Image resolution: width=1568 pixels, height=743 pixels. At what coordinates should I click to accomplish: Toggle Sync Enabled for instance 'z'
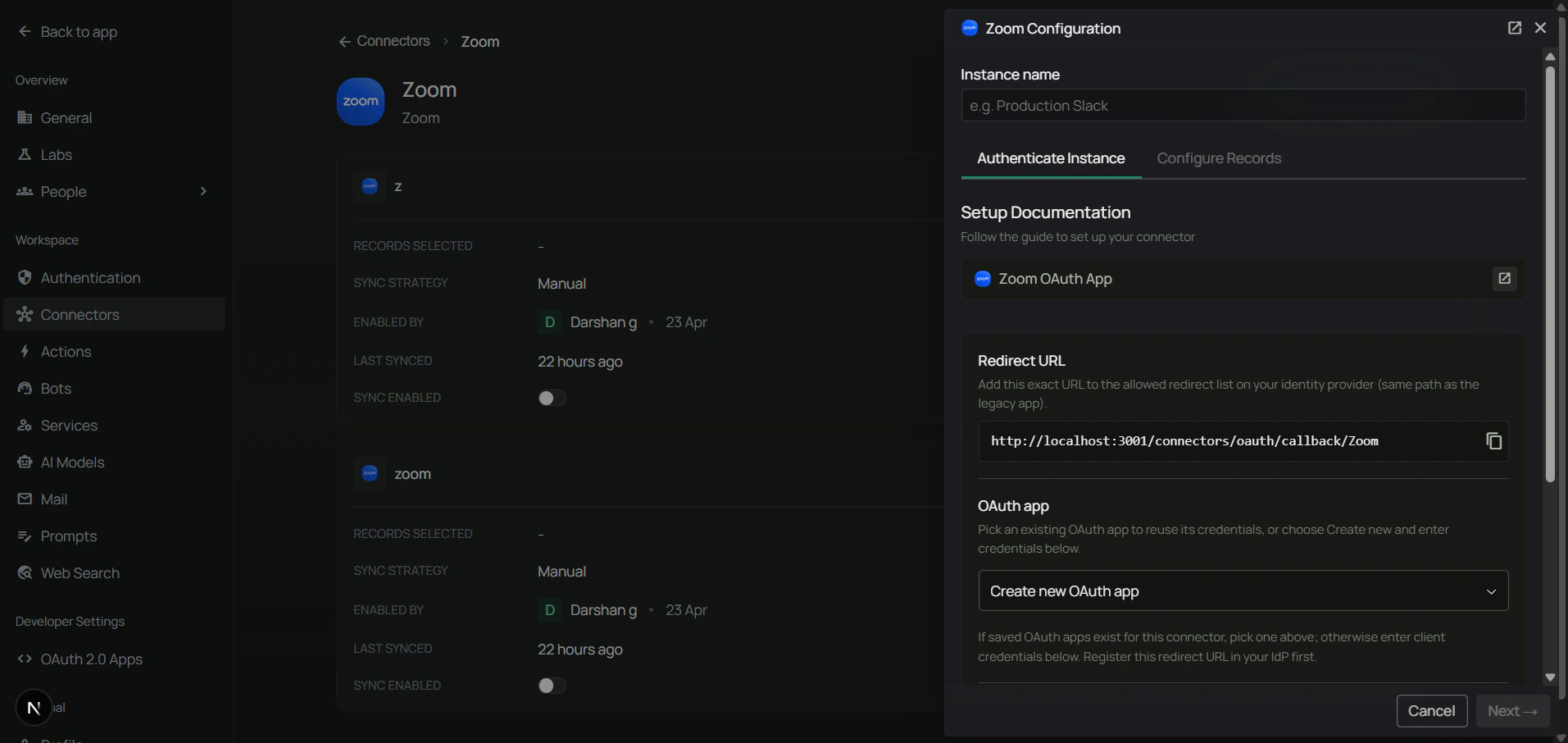(552, 398)
